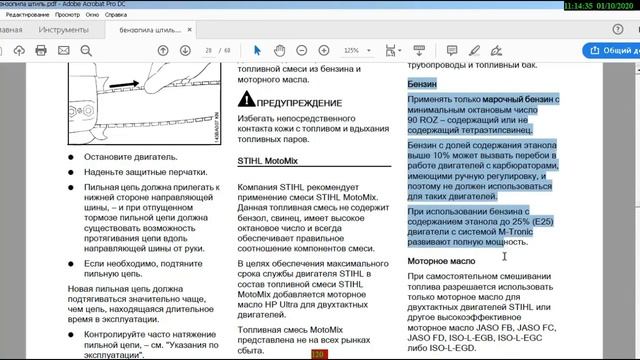Click the Моторное масло heading
This screenshot has height=360, width=640.
pos(441,261)
